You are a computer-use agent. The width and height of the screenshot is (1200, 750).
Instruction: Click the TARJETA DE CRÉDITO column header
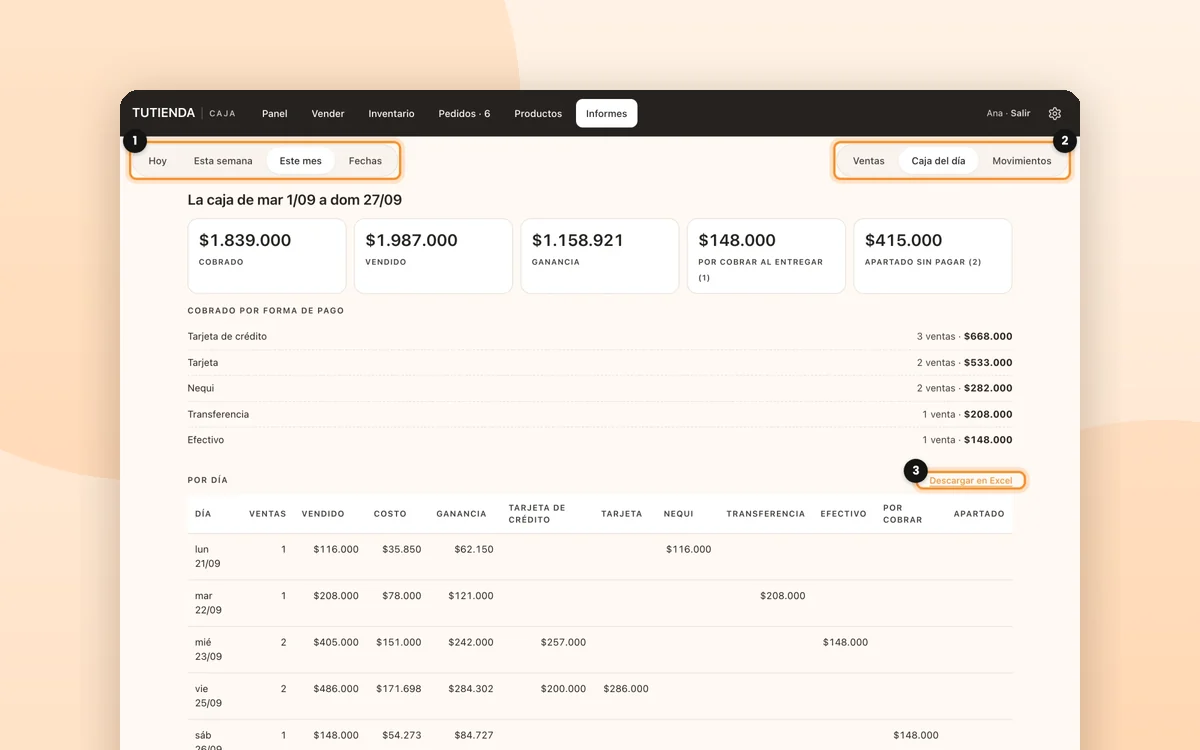[537, 514]
